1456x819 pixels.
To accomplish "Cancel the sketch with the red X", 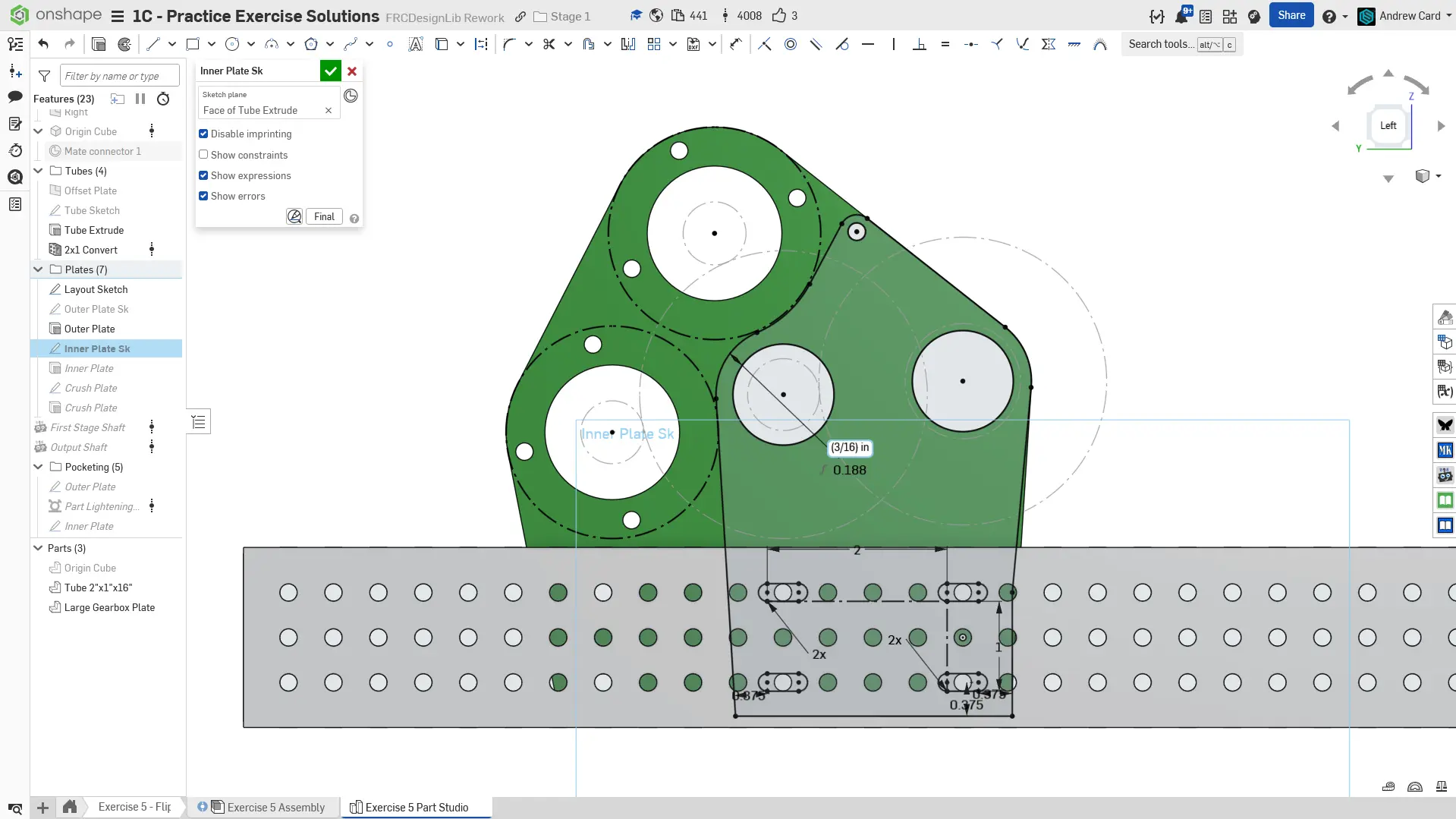I will (352, 71).
